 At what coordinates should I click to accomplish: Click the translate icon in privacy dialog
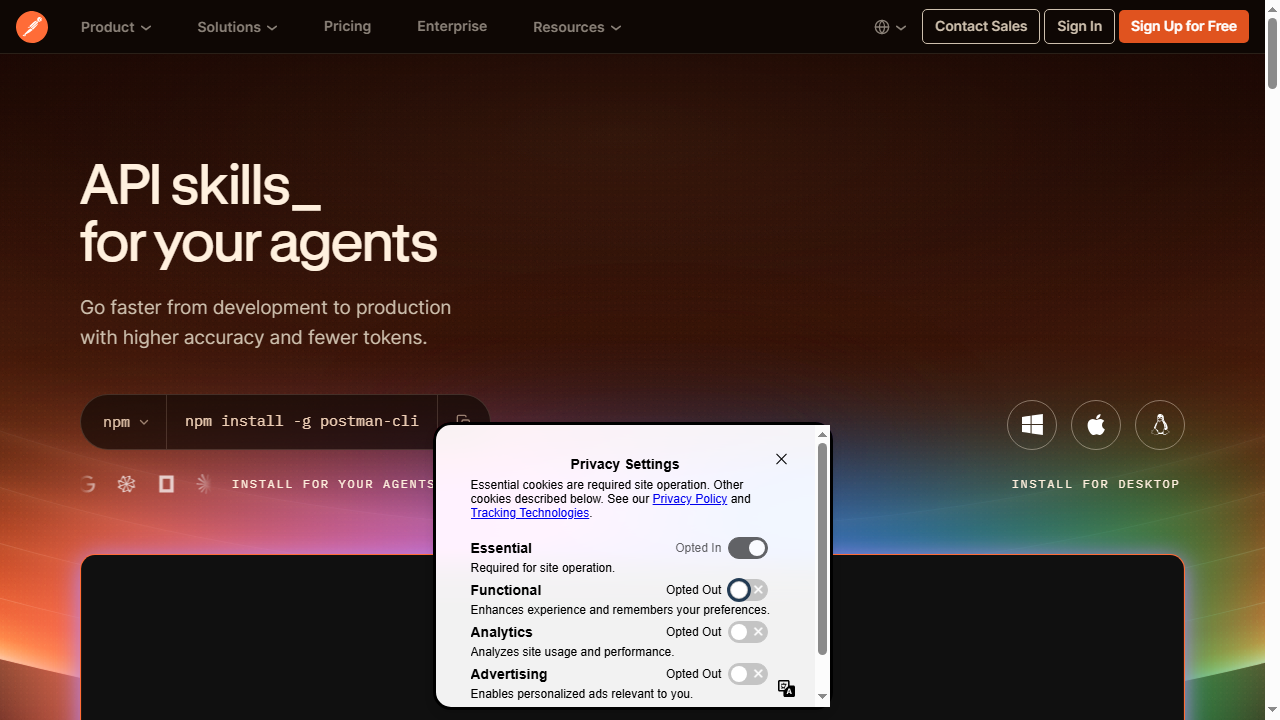[787, 688]
